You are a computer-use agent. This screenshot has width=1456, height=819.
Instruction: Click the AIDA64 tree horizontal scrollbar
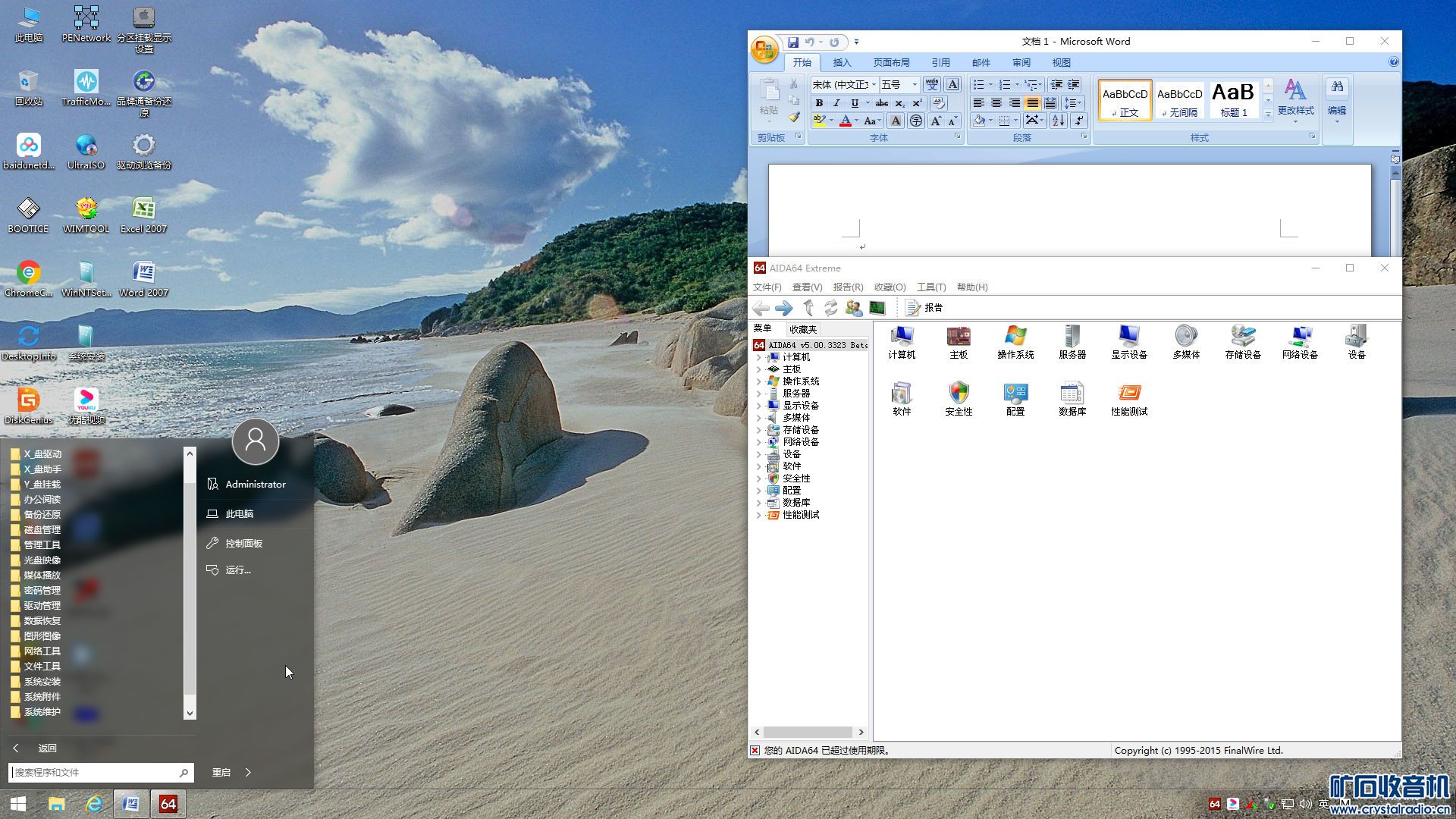pyautogui.click(x=808, y=733)
